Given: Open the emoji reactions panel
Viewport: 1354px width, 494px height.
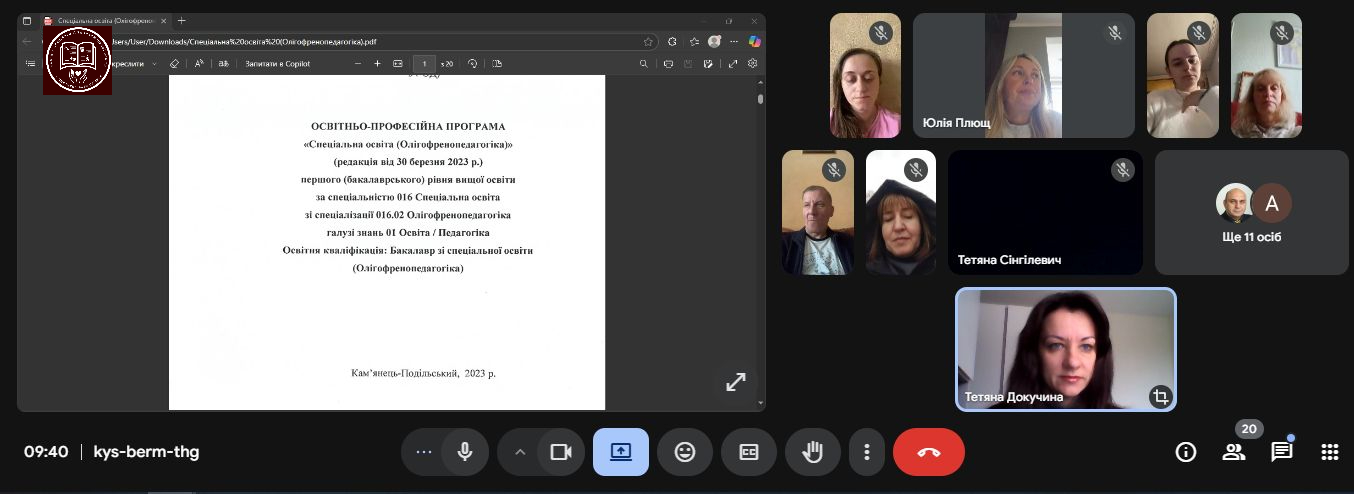Looking at the screenshot, I should point(684,452).
